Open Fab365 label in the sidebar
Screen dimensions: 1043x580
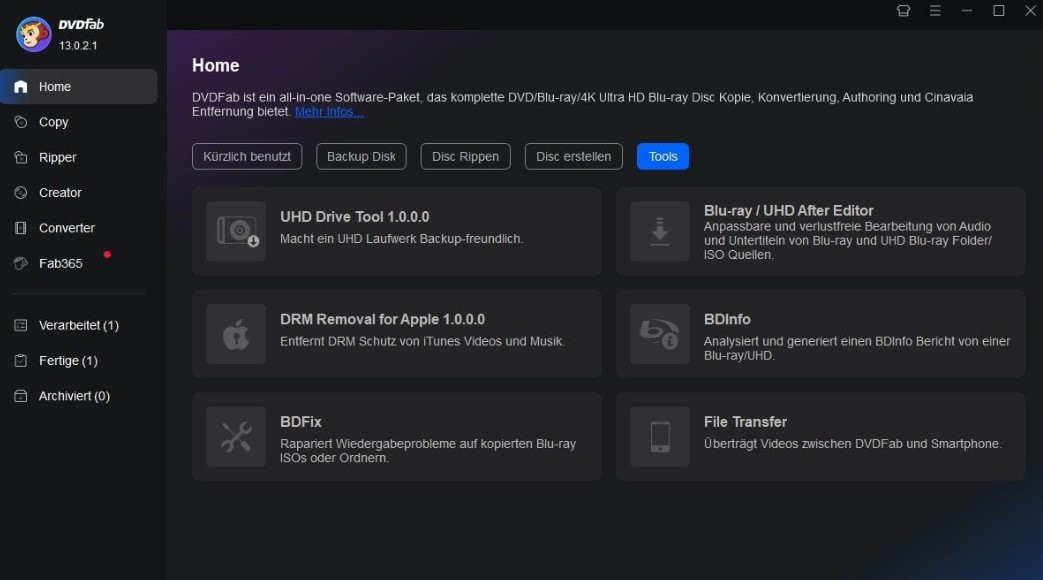pos(61,263)
